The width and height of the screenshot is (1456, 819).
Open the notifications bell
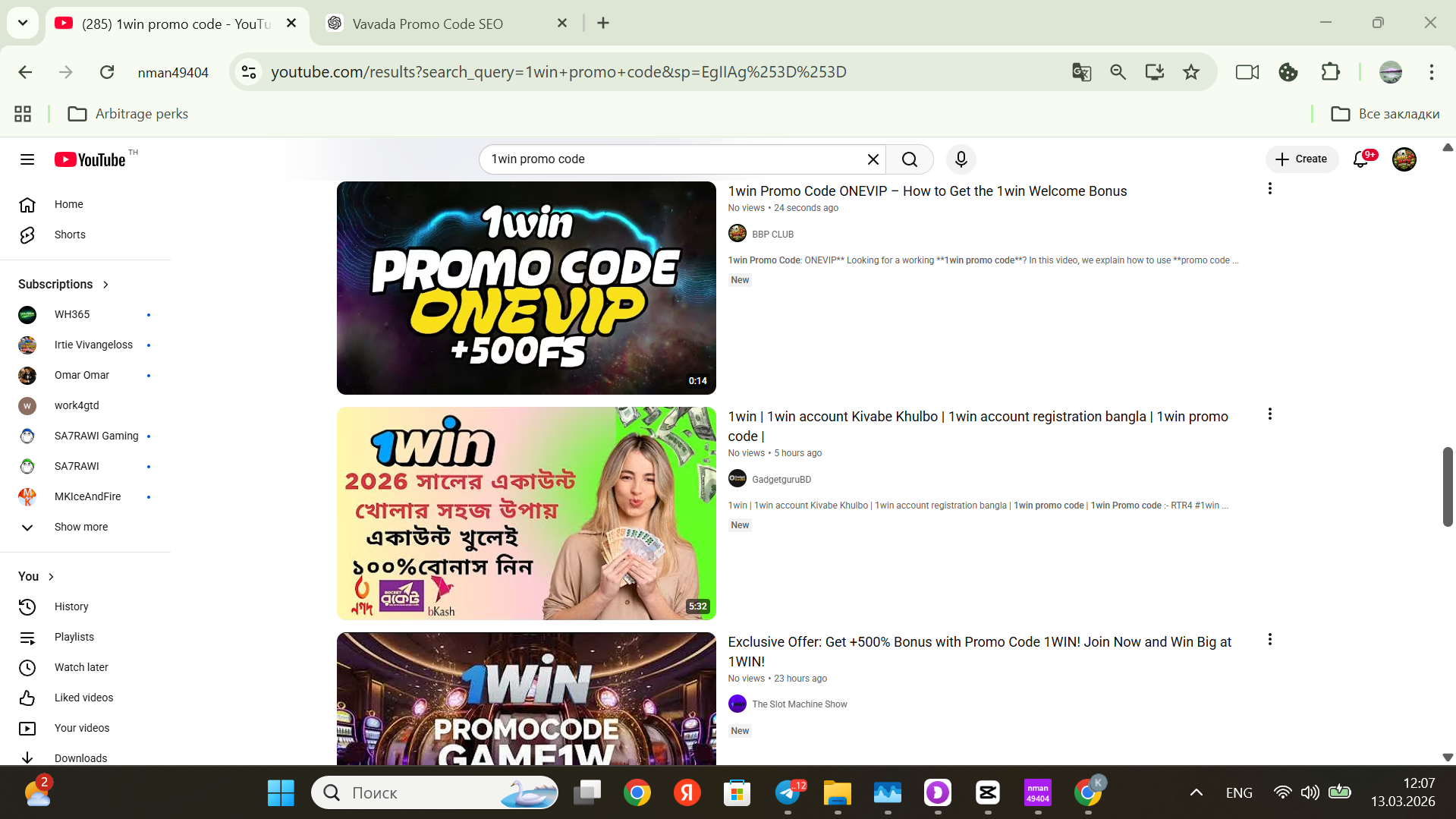tap(1361, 159)
